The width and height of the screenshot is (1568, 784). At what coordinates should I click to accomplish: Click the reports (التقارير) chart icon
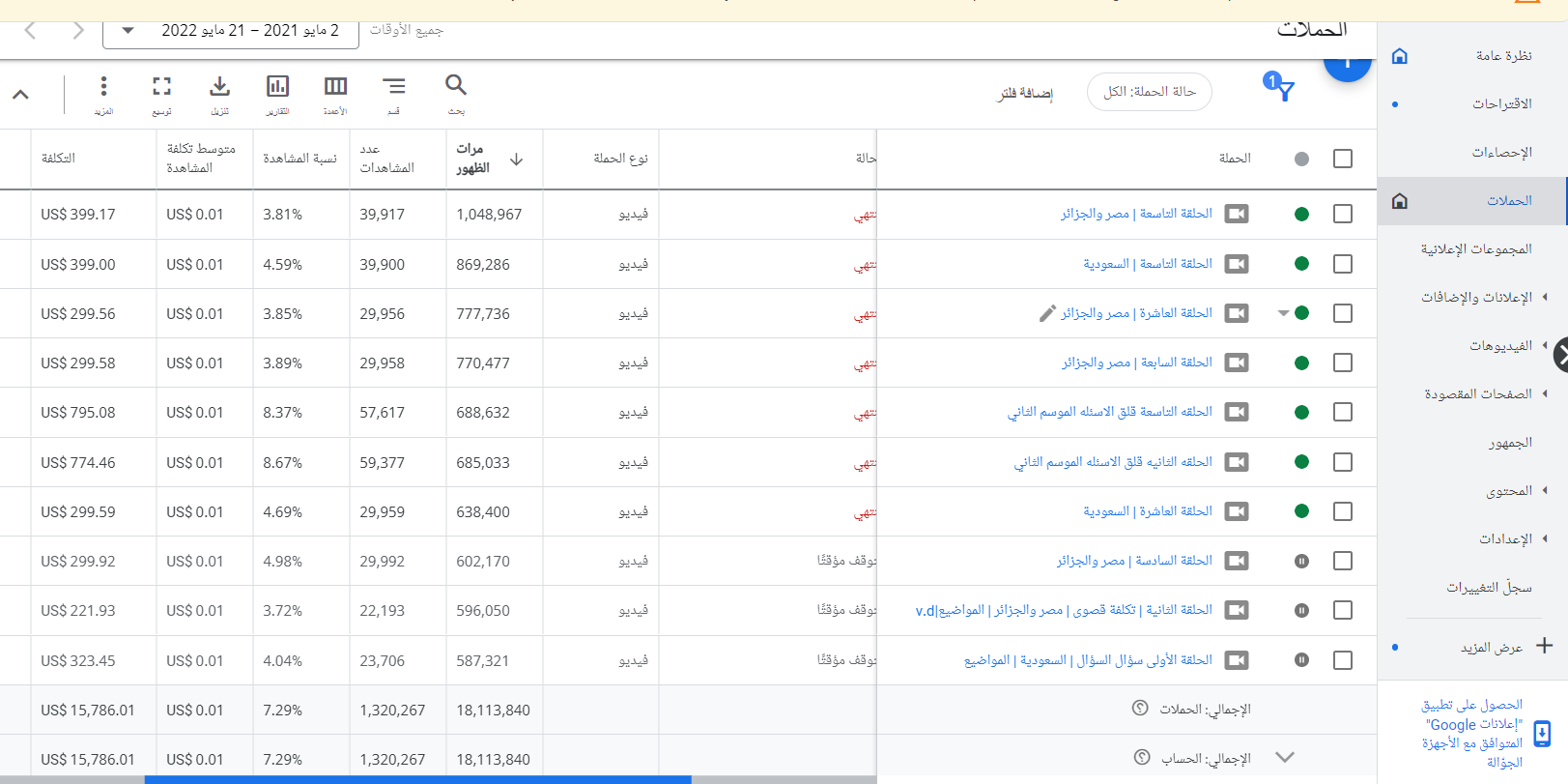click(x=277, y=87)
